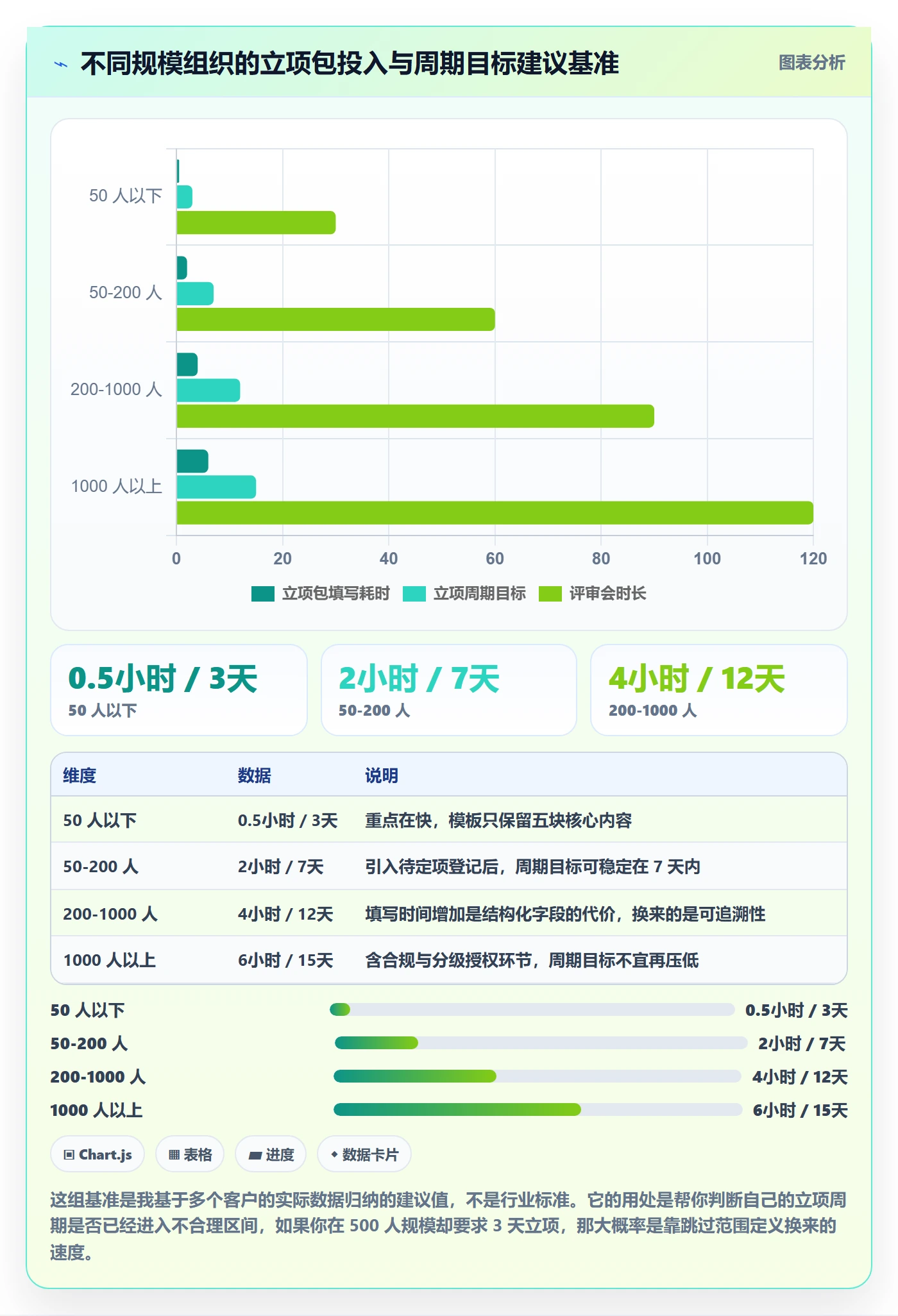The height and width of the screenshot is (1316, 898).
Task: Select the 数据卡片 tag chip
Action: [x=364, y=1154]
